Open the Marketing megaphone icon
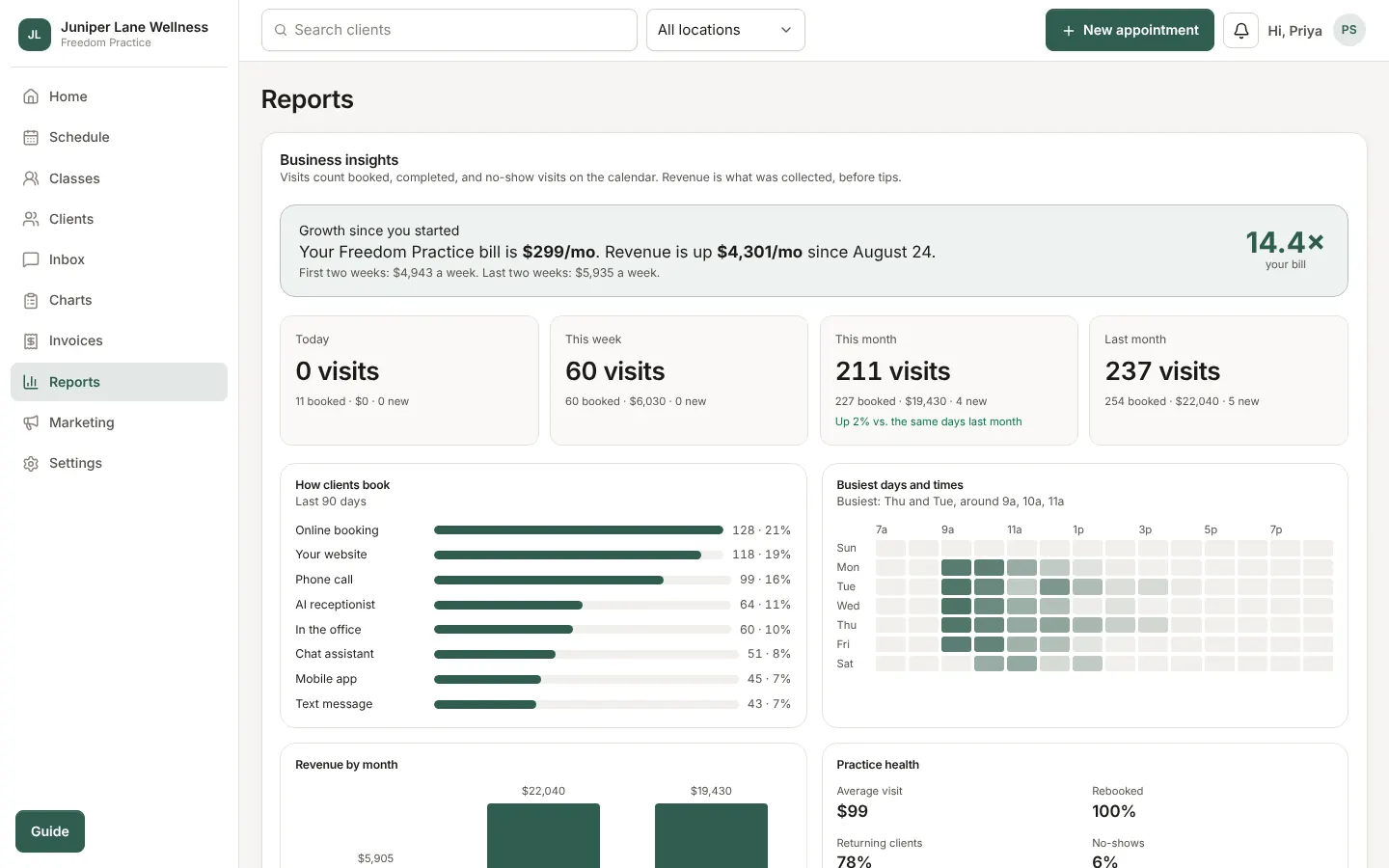The width and height of the screenshot is (1389, 868). click(x=31, y=422)
